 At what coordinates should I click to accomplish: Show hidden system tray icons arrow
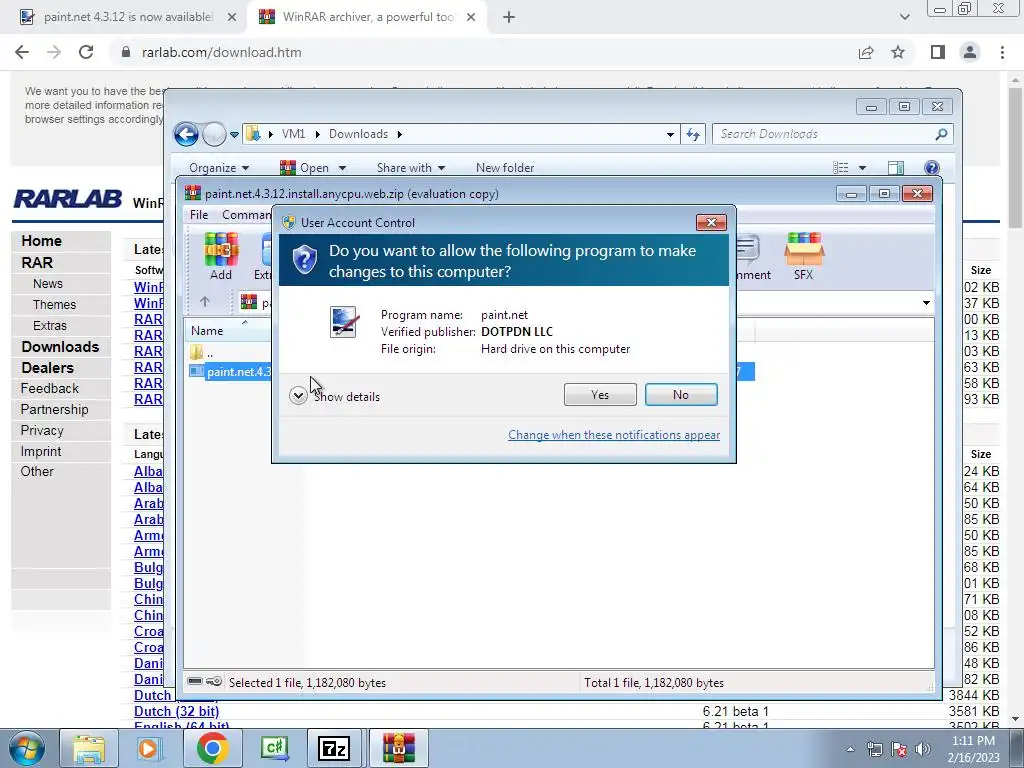coord(850,749)
